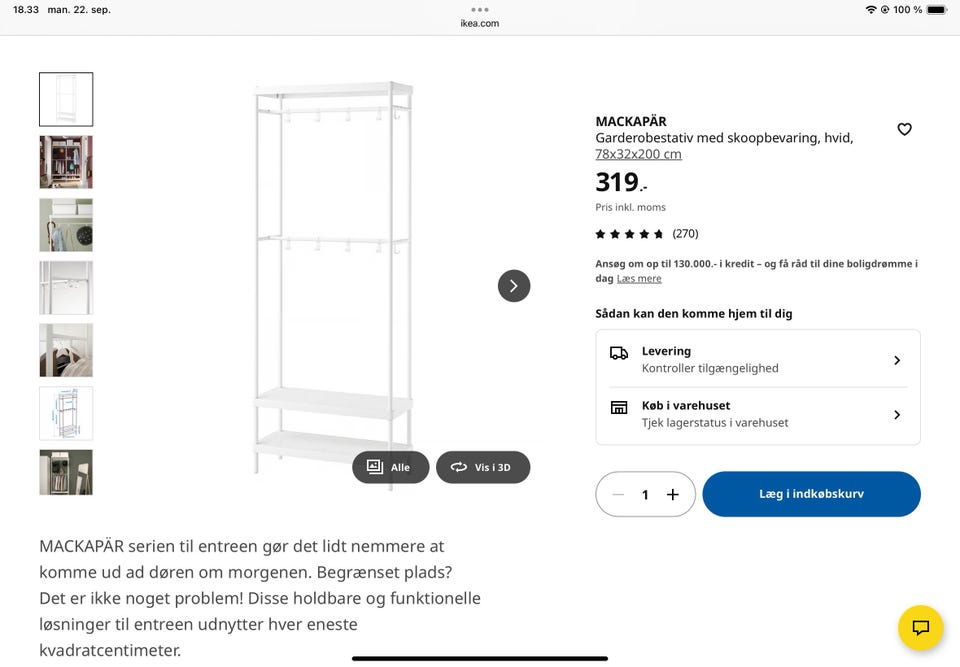Screen dimensions: 960x667
Task: Show all images with Alle button
Action: [390, 467]
